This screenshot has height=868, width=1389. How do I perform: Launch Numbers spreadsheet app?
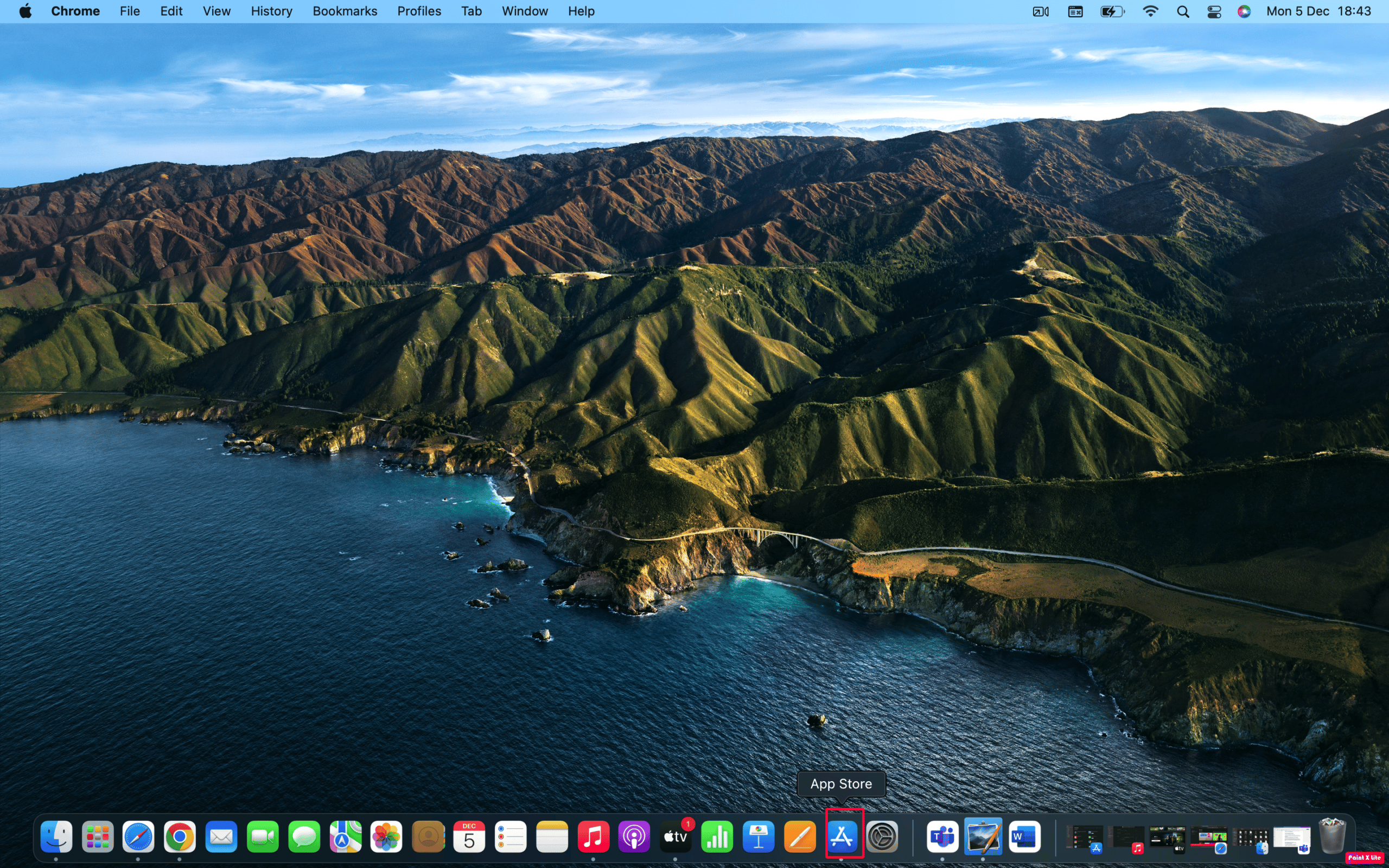(717, 838)
